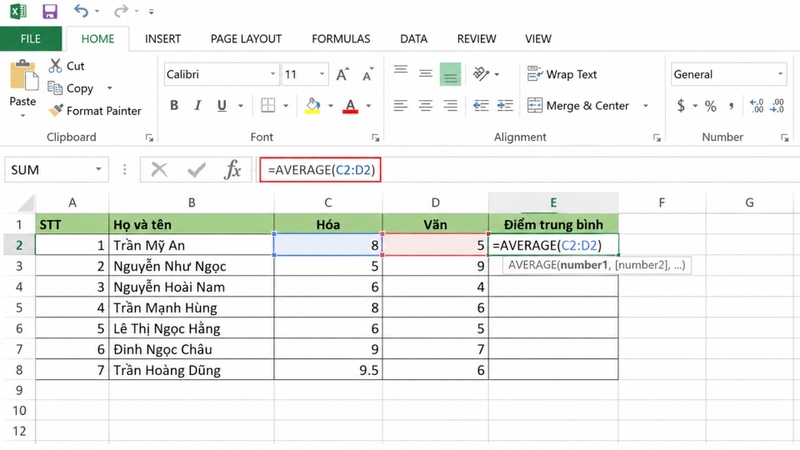Image resolution: width=800 pixels, height=450 pixels.
Task: Open the VIEW tab
Action: tap(538, 39)
